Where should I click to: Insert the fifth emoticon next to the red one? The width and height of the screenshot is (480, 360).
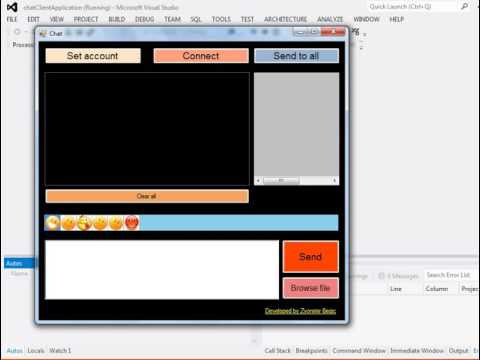tap(116, 223)
